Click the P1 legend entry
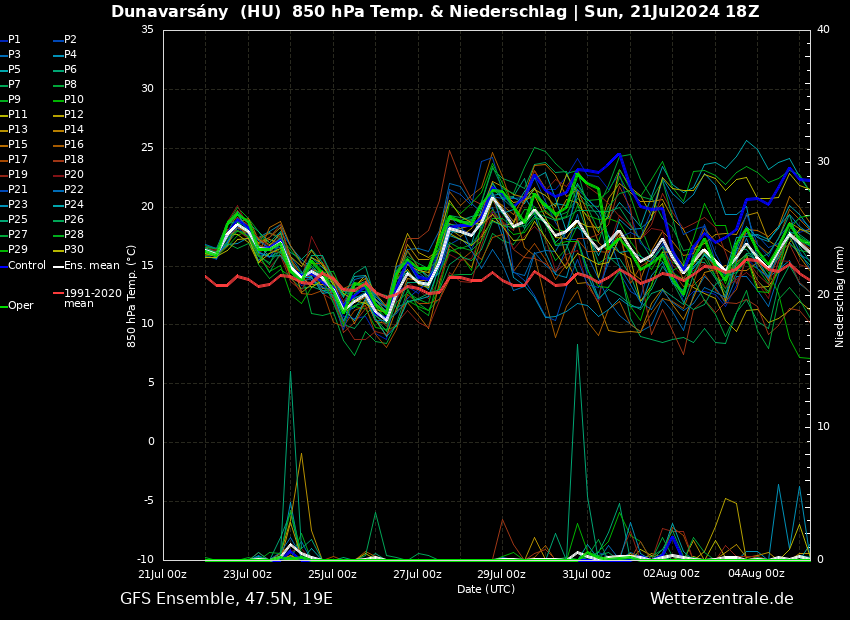 [14, 40]
